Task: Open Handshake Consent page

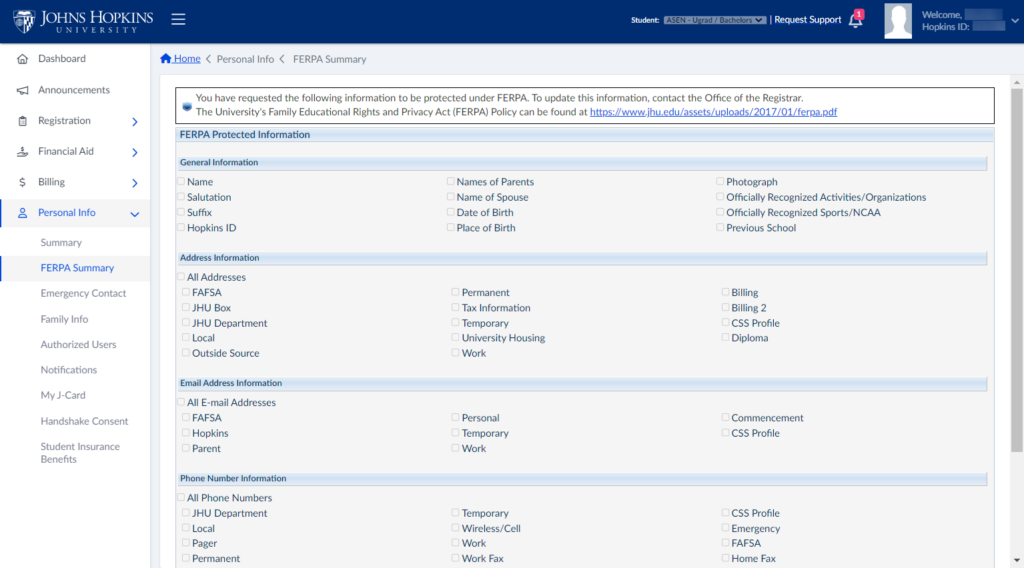Action: pyautogui.click(x=84, y=422)
